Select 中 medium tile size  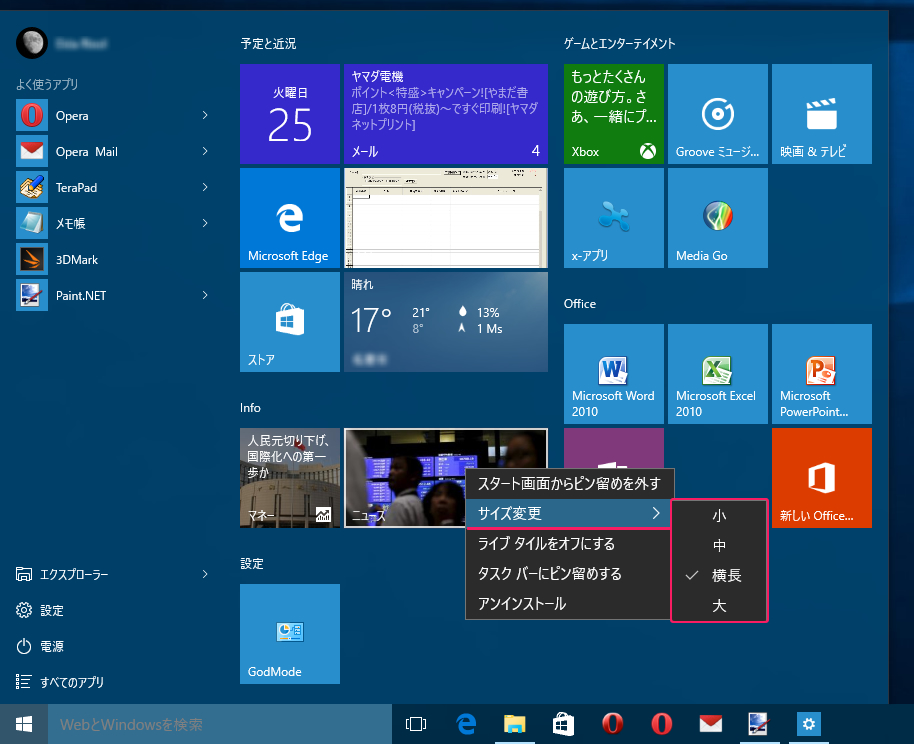tap(719, 545)
